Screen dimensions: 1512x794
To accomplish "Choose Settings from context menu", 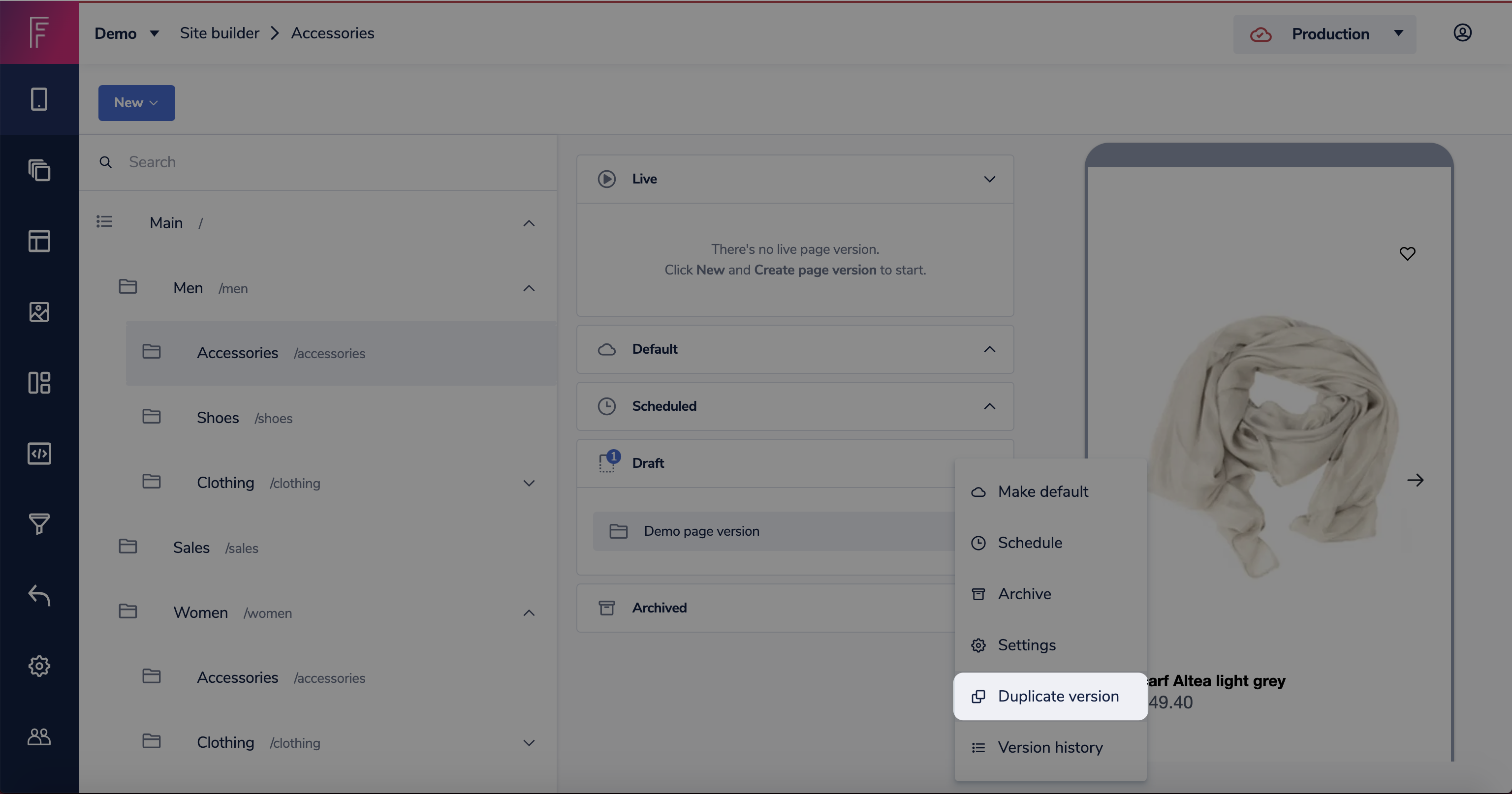I will pyautogui.click(x=1051, y=645).
